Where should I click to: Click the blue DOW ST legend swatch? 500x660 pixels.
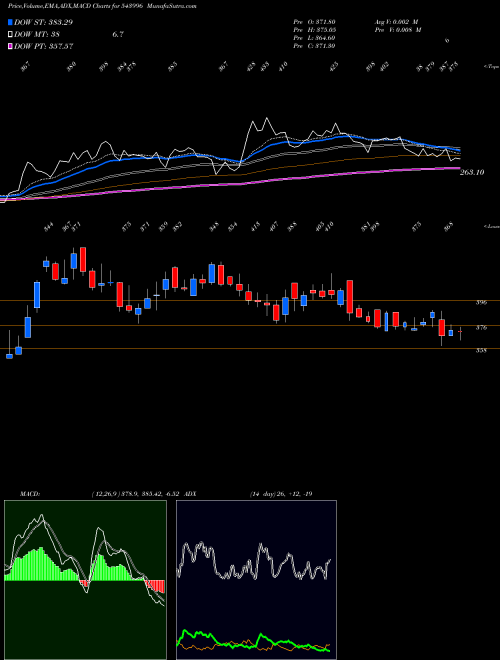click(x=11, y=23)
